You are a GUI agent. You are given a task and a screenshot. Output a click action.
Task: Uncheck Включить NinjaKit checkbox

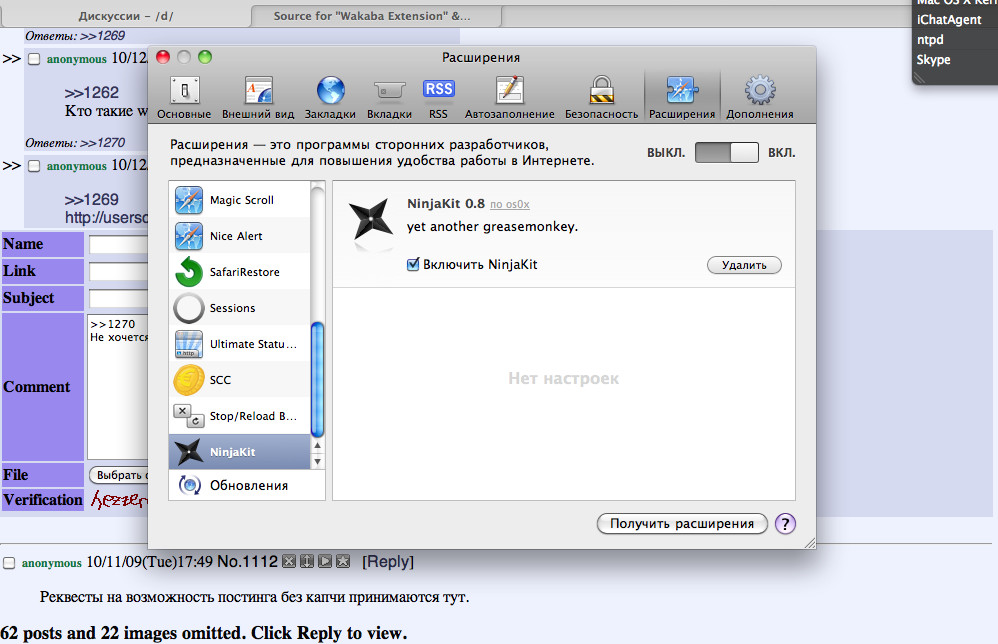pyautogui.click(x=413, y=264)
